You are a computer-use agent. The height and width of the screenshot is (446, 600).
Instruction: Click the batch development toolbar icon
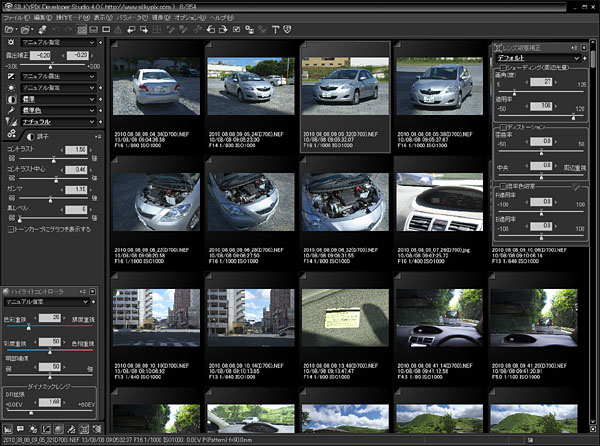click(x=43, y=29)
